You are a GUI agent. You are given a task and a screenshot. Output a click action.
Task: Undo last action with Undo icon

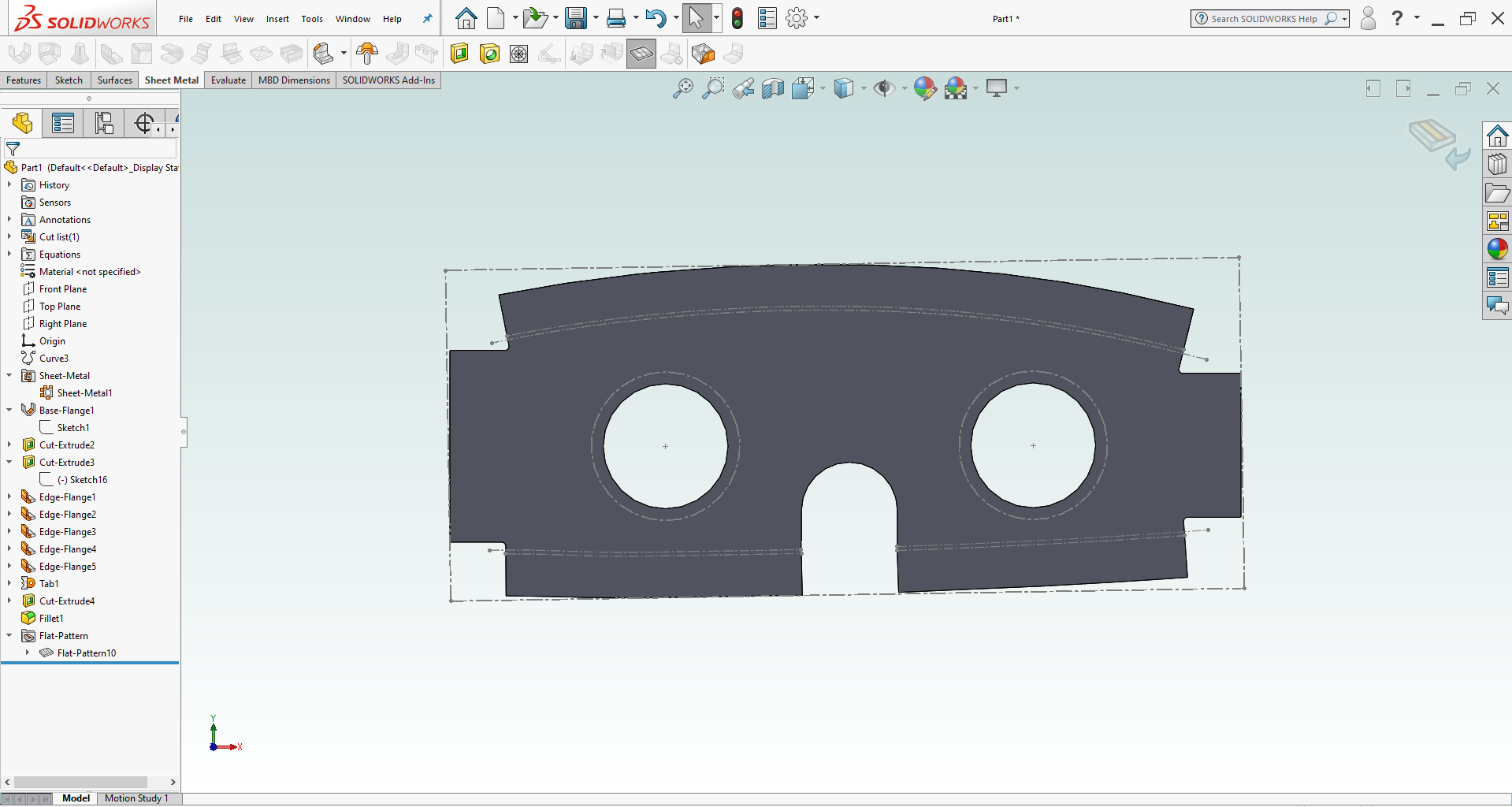[x=656, y=18]
